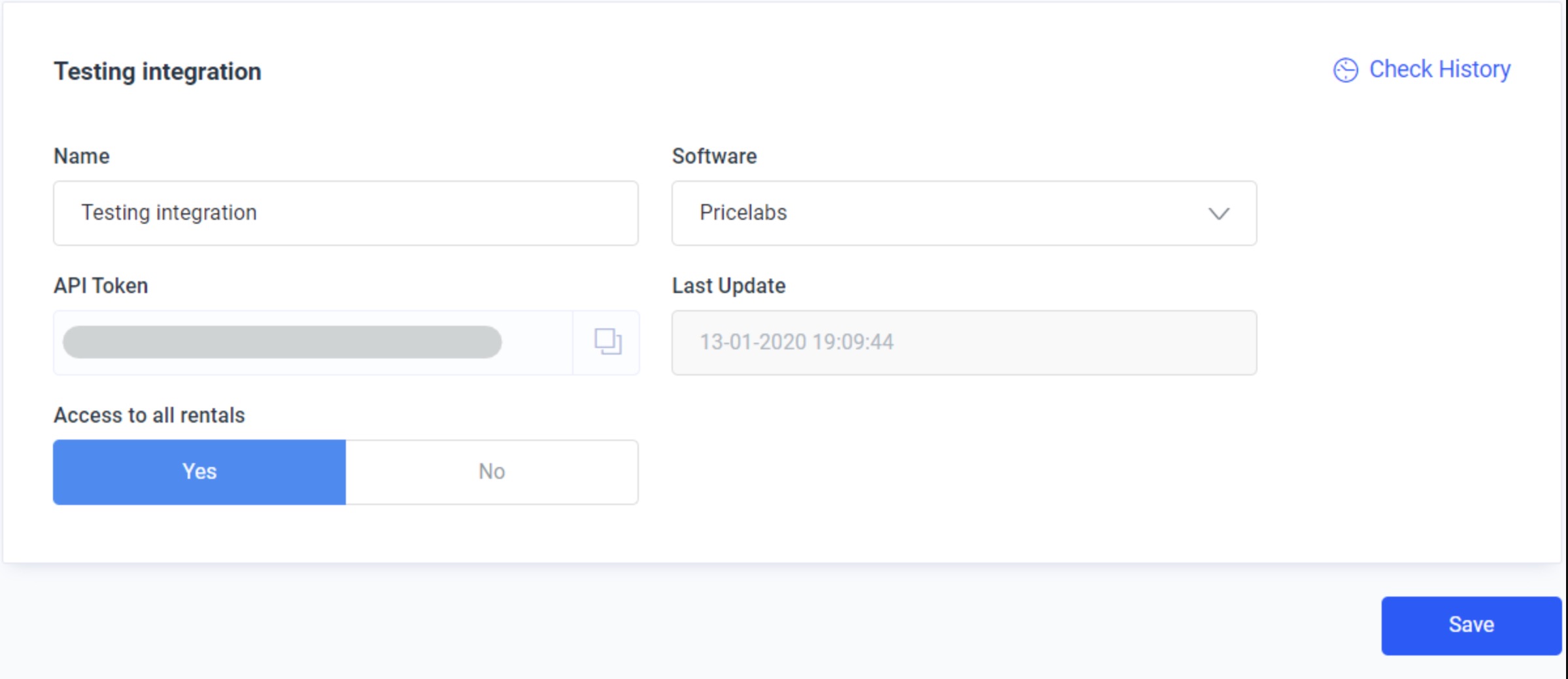1568x679 pixels.
Task: Click the Software field label
Action: (714, 156)
